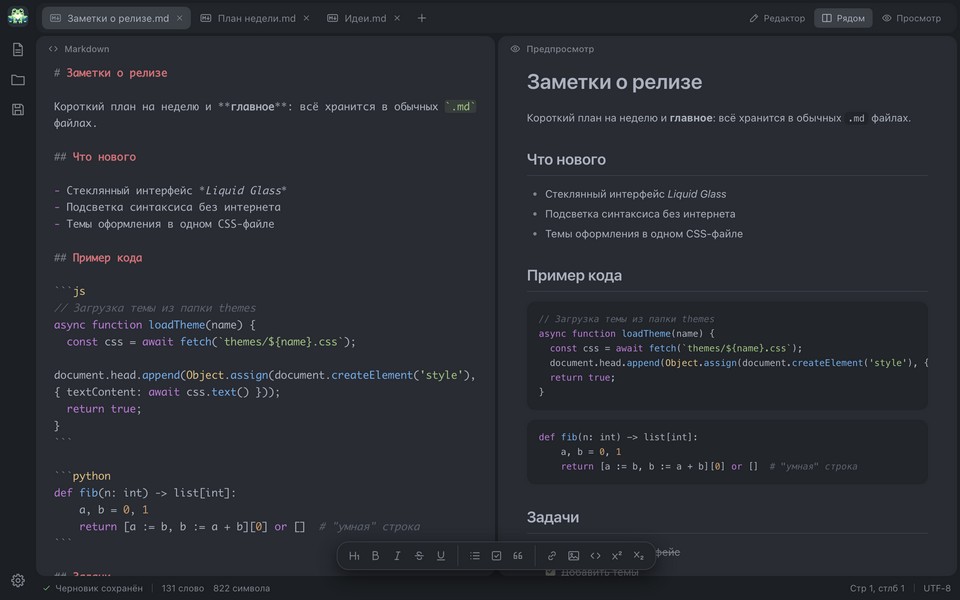Click preview bullet Стеклянный интерфейс Liquid Glass
The width and height of the screenshot is (960, 600).
[x=636, y=194]
